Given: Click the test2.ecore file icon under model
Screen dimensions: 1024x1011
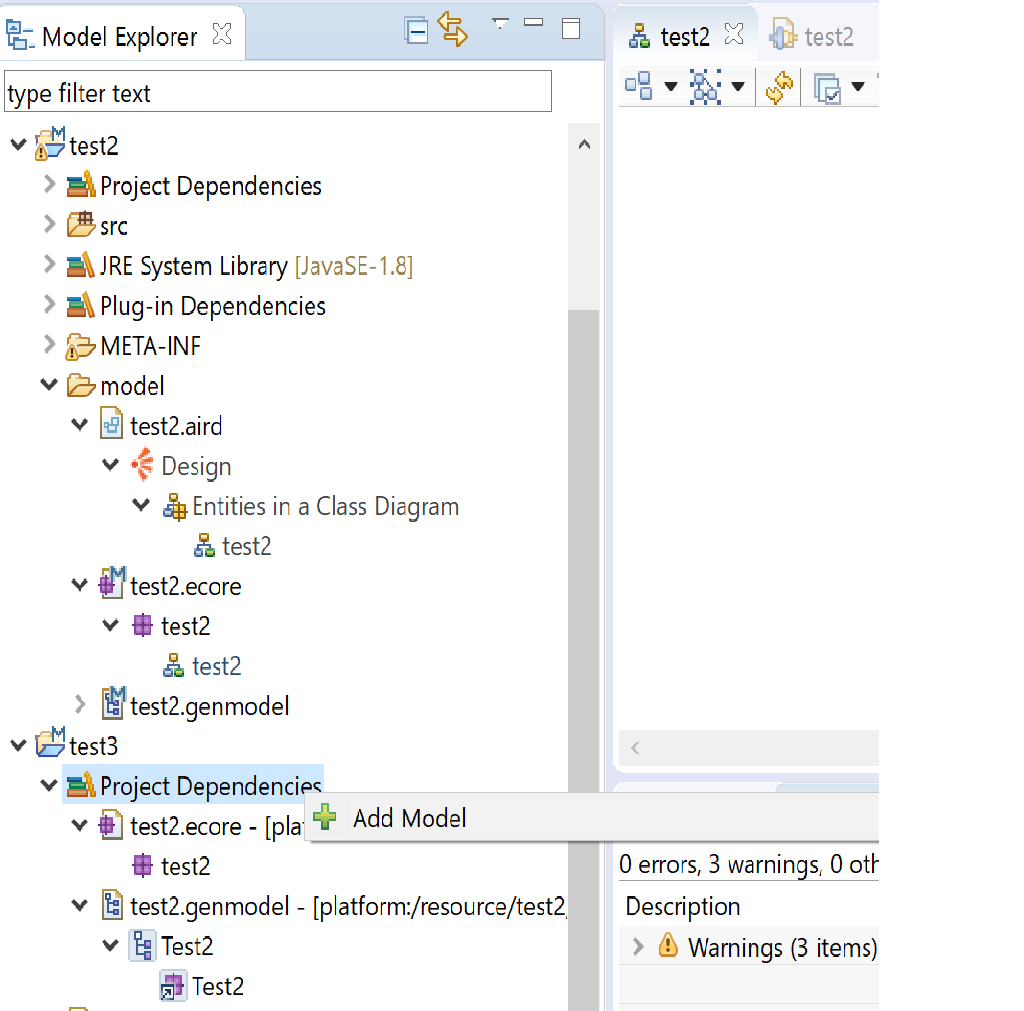Looking at the screenshot, I should (112, 583).
